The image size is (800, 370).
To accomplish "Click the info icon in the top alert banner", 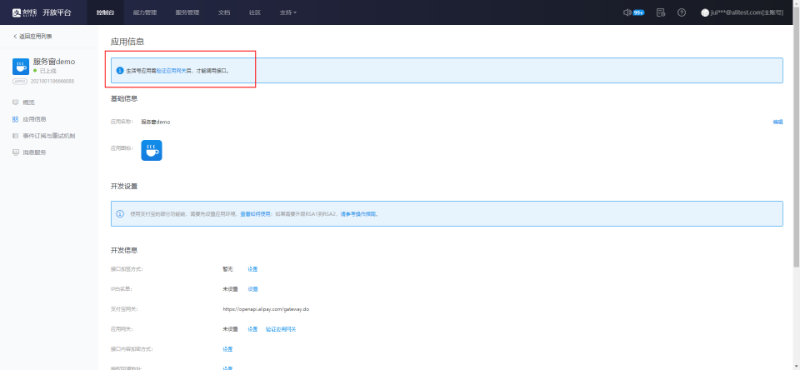I will tap(120, 70).
